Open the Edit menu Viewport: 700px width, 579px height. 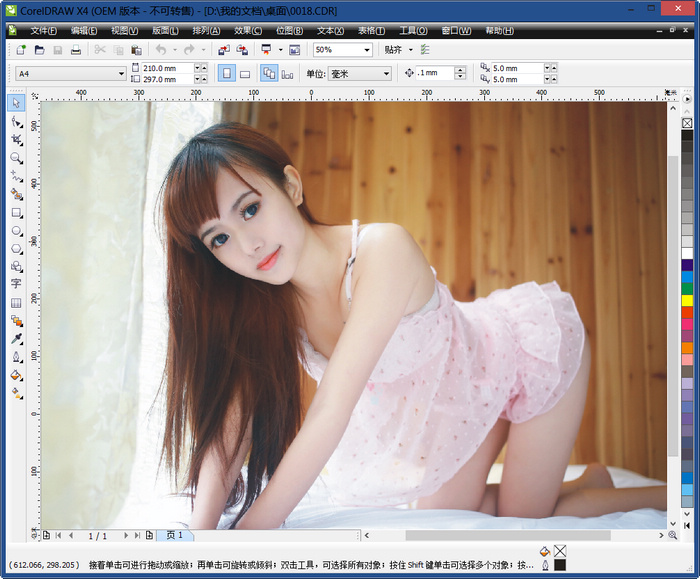[x=84, y=30]
